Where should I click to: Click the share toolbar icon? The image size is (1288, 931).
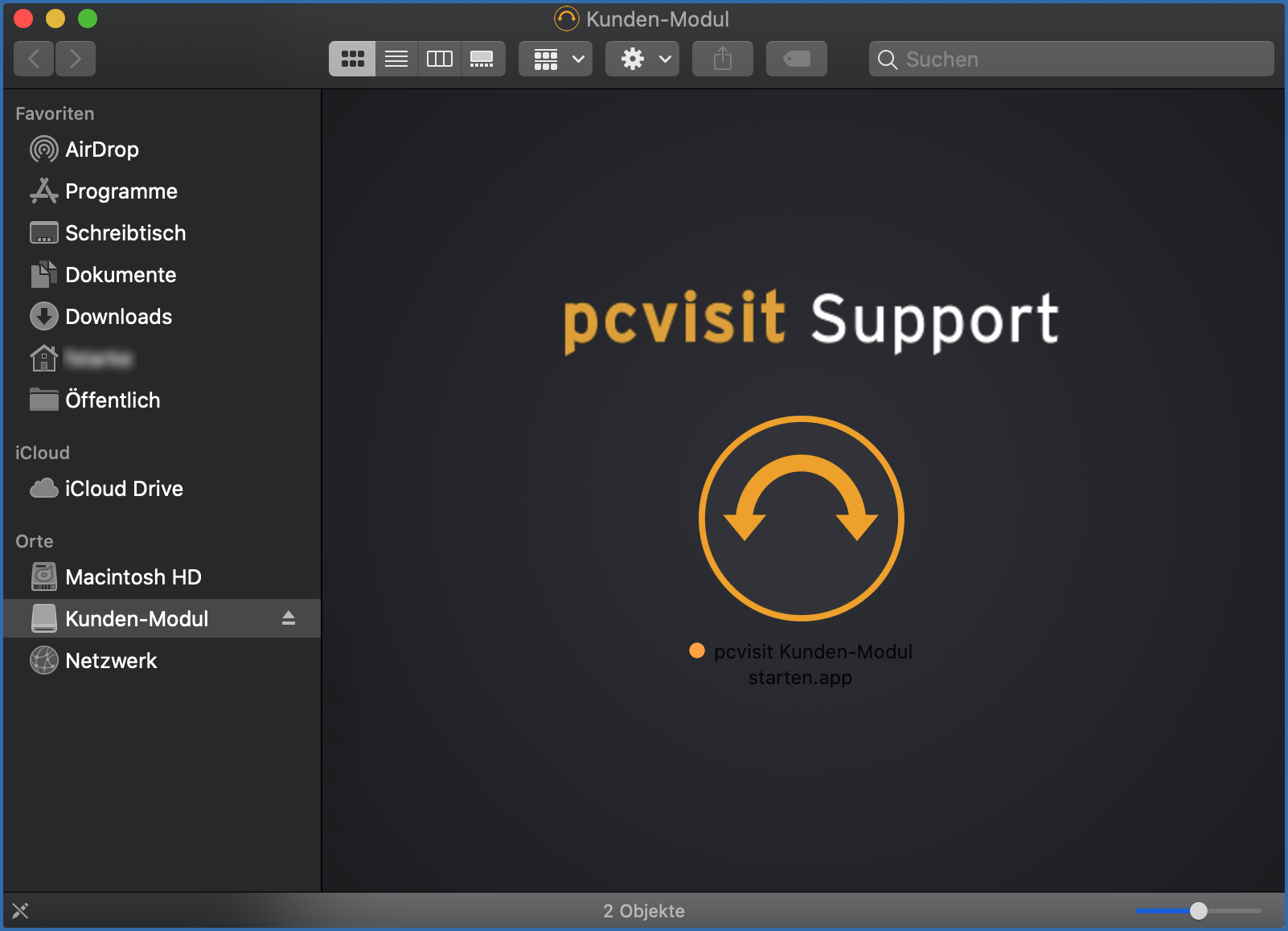(x=722, y=59)
